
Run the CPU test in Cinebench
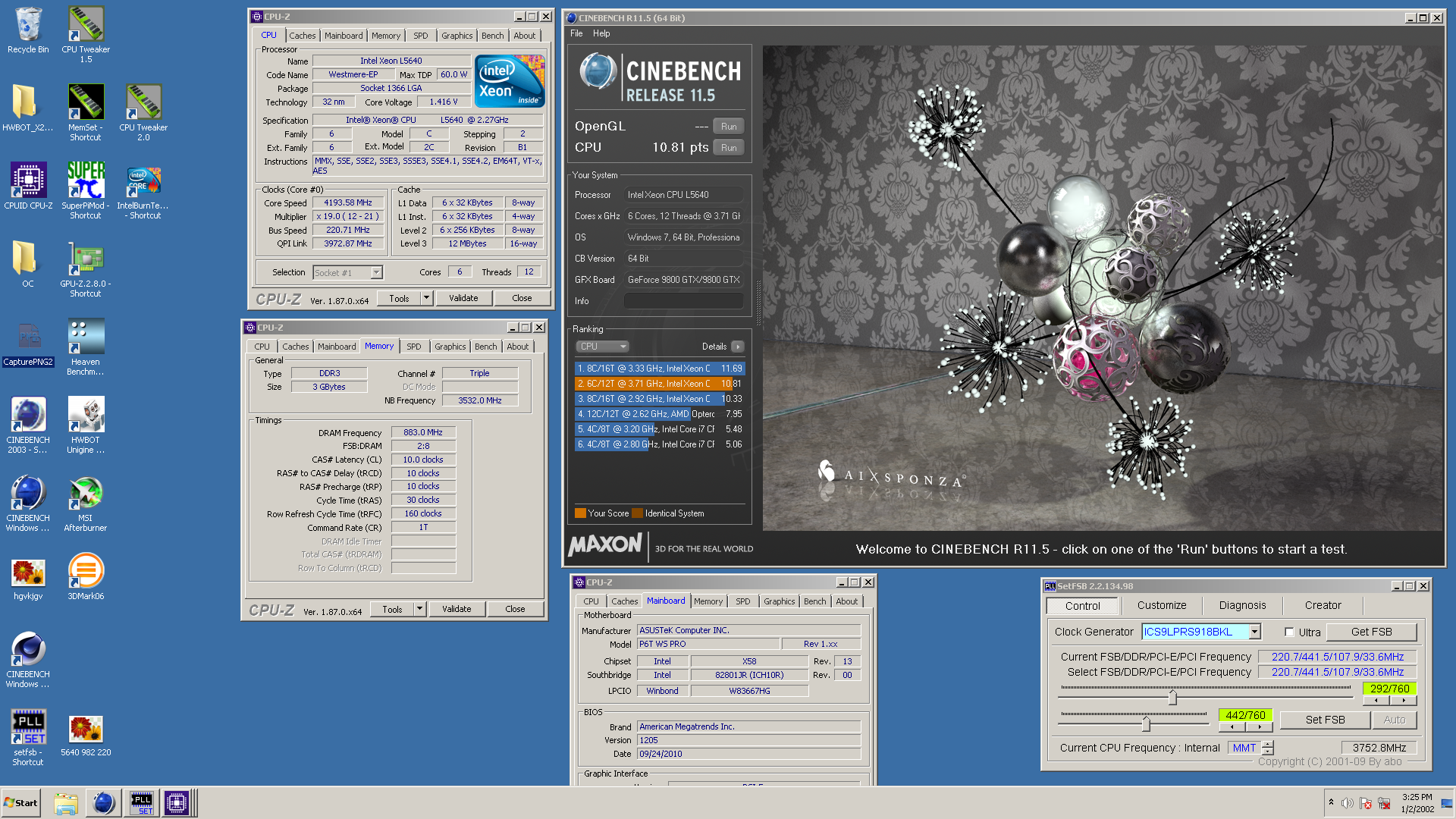click(728, 148)
